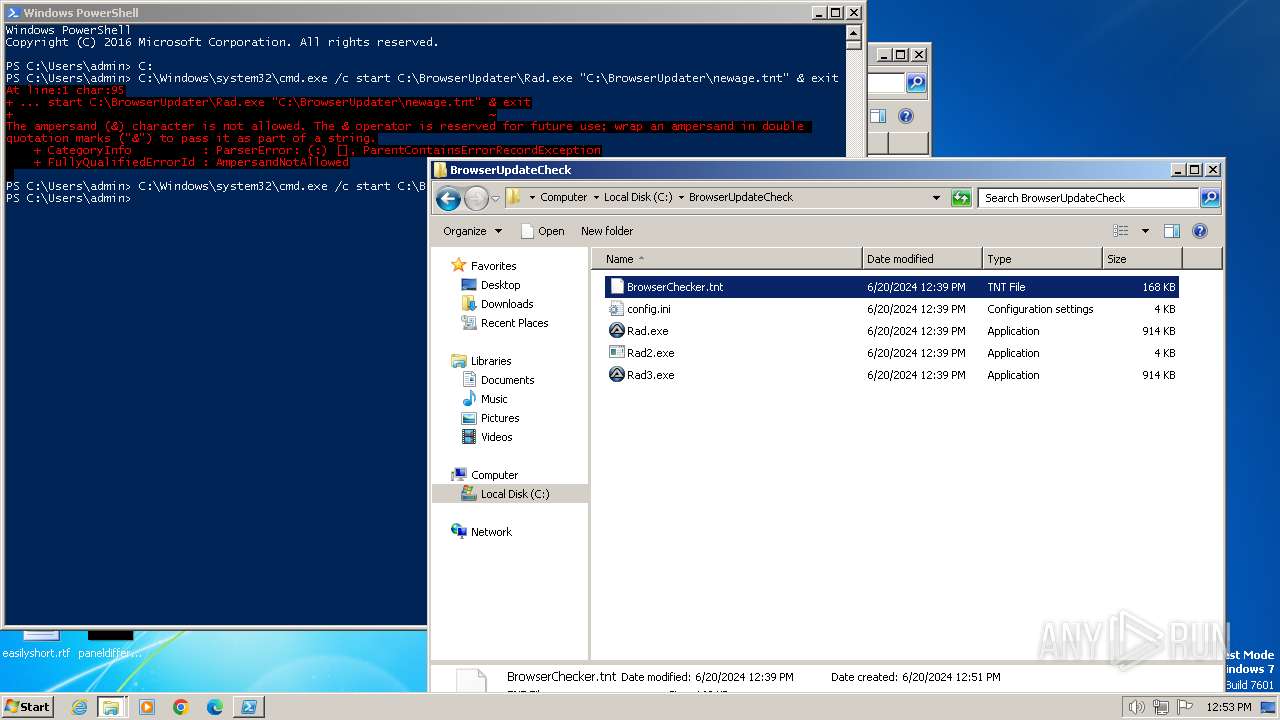
Task: Sort files by Type column
Action: [x=1042, y=259]
